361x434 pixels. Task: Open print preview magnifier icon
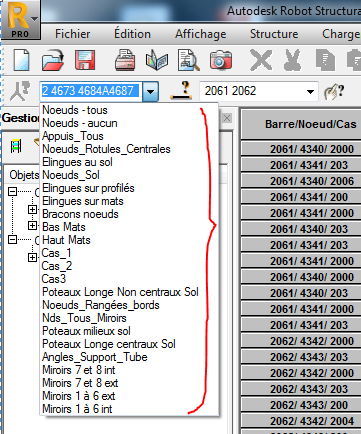[188, 60]
